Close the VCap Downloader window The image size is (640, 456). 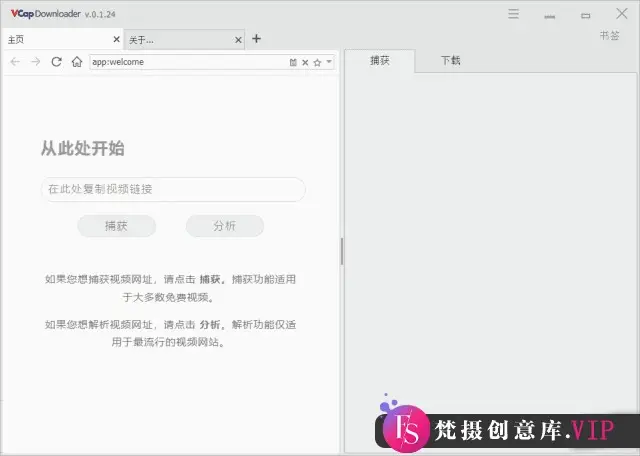click(622, 13)
